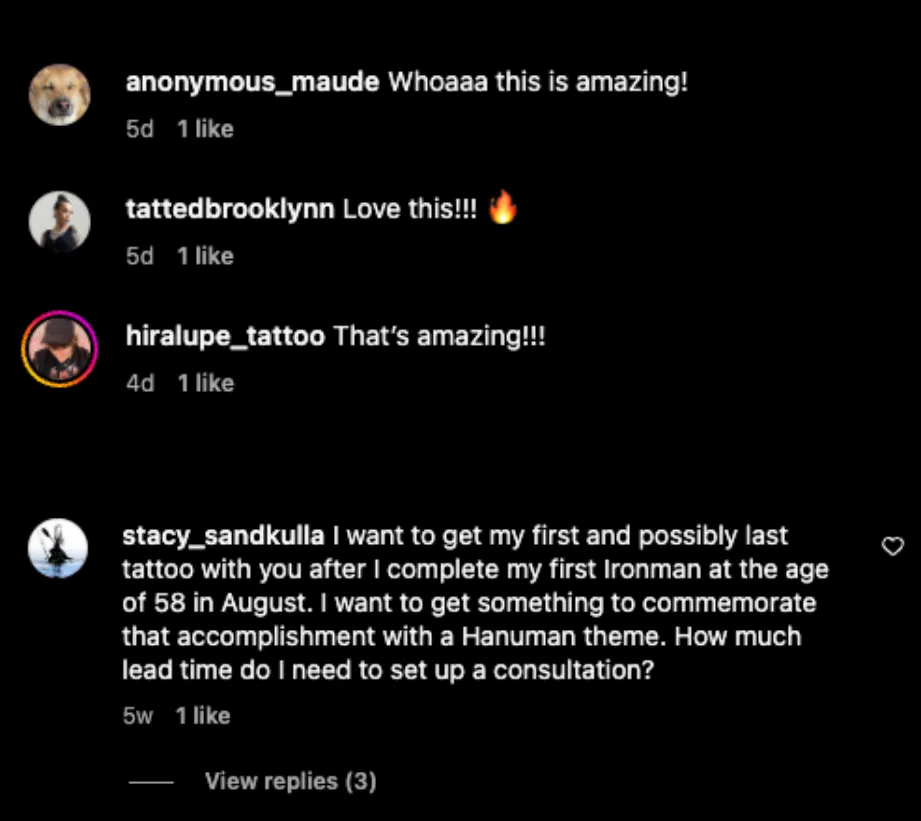Screen dimensions: 921x821
Task: Show likes on anonymous_maude's comment
Action: point(206,129)
